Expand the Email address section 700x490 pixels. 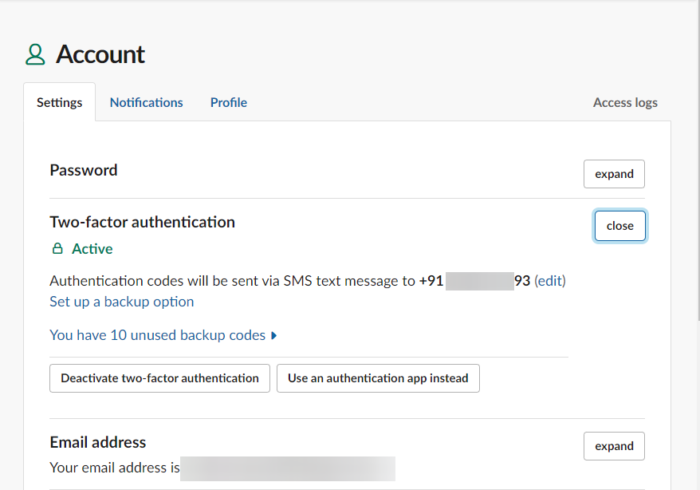(614, 446)
